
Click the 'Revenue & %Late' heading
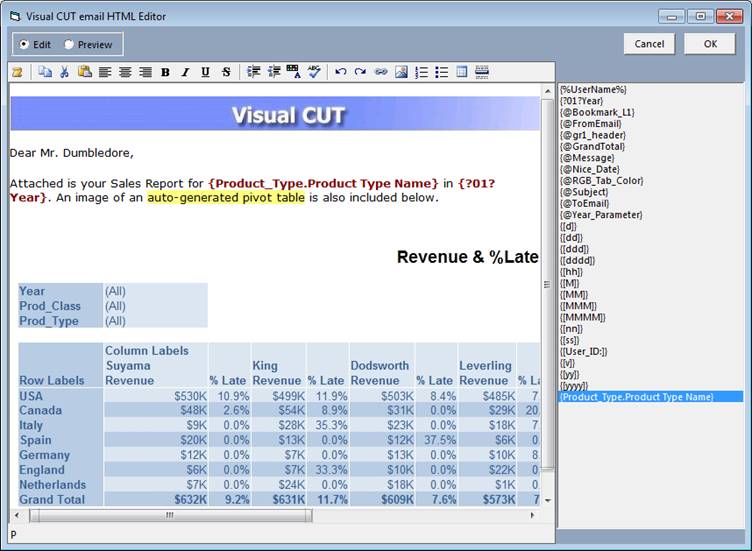[x=468, y=257]
